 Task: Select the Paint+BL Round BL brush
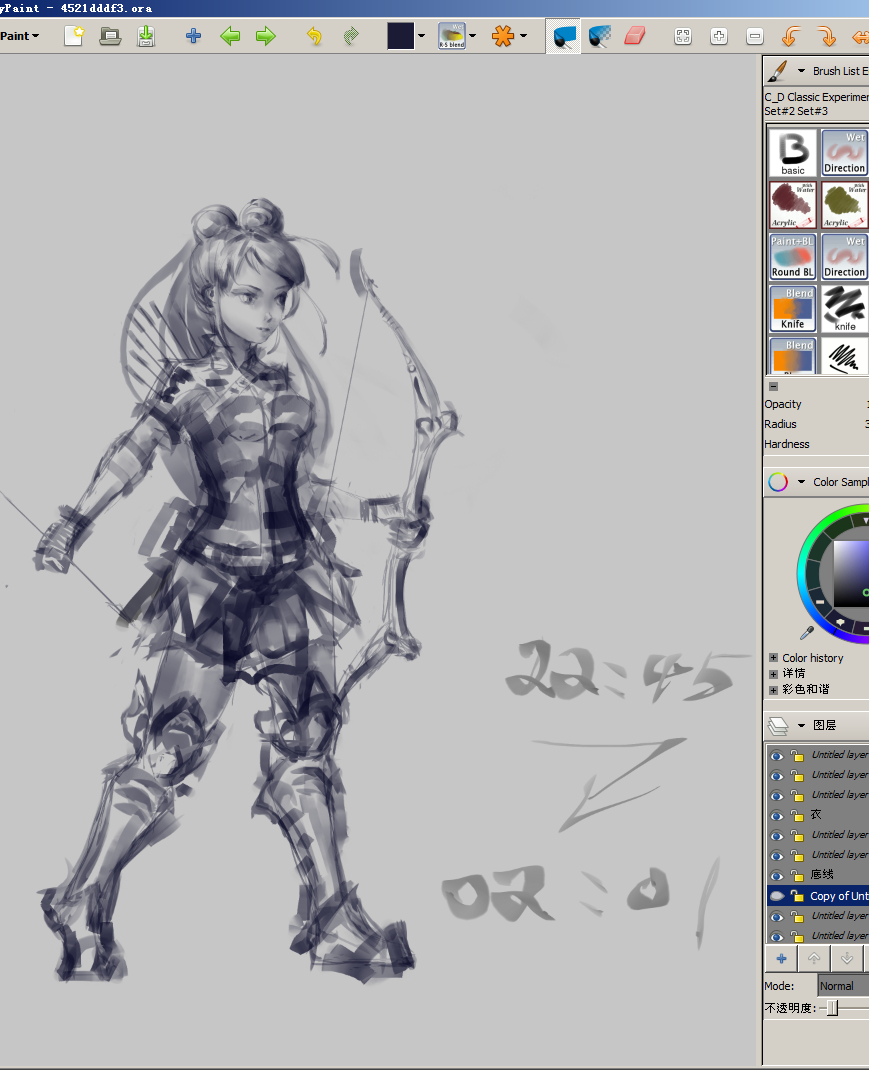tap(792, 257)
